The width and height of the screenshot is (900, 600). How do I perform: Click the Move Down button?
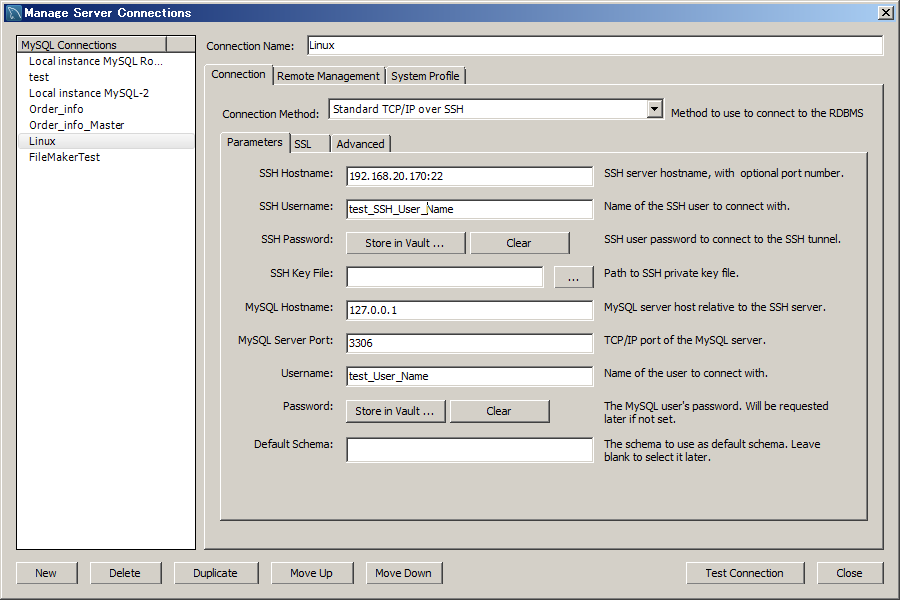point(404,573)
